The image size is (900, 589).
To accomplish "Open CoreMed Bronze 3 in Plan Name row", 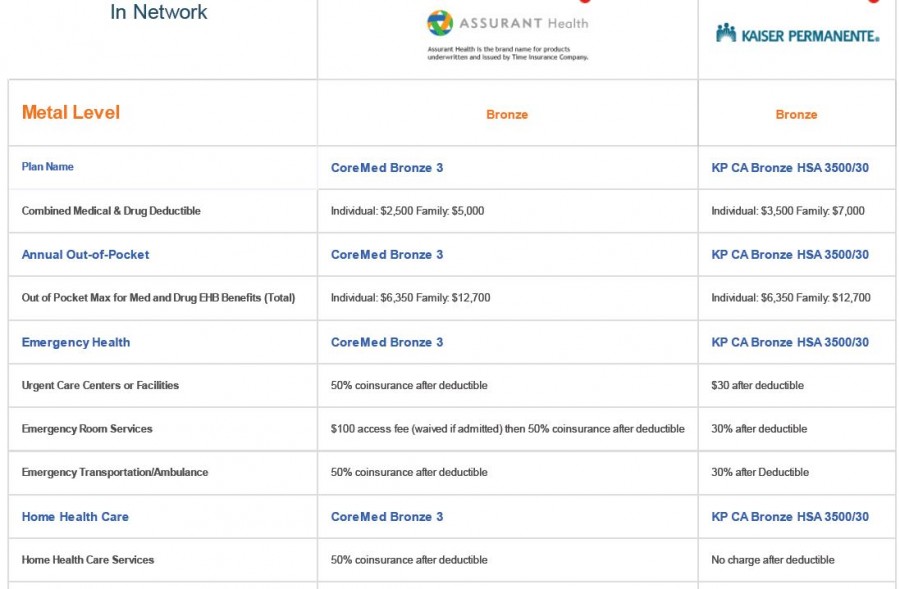I will coord(387,168).
